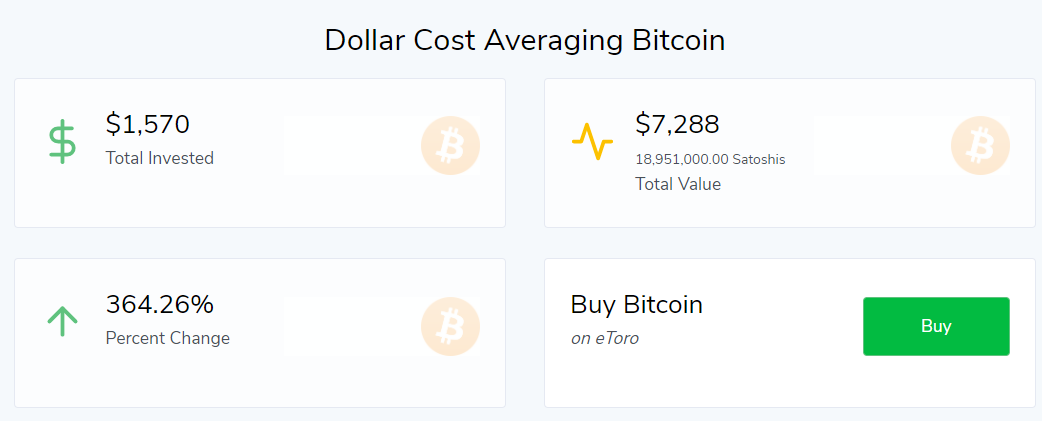Screen dimensions: 1042x421
Task: Click Bitcoin logo in Percent Change card
Action: (x=451, y=326)
